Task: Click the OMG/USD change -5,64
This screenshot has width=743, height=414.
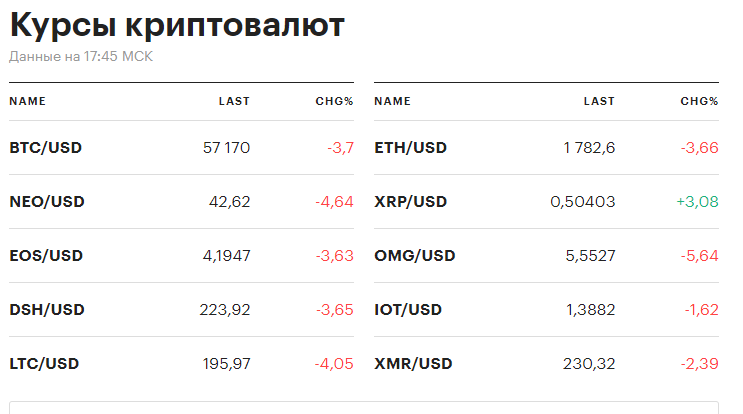Action: 700,256
